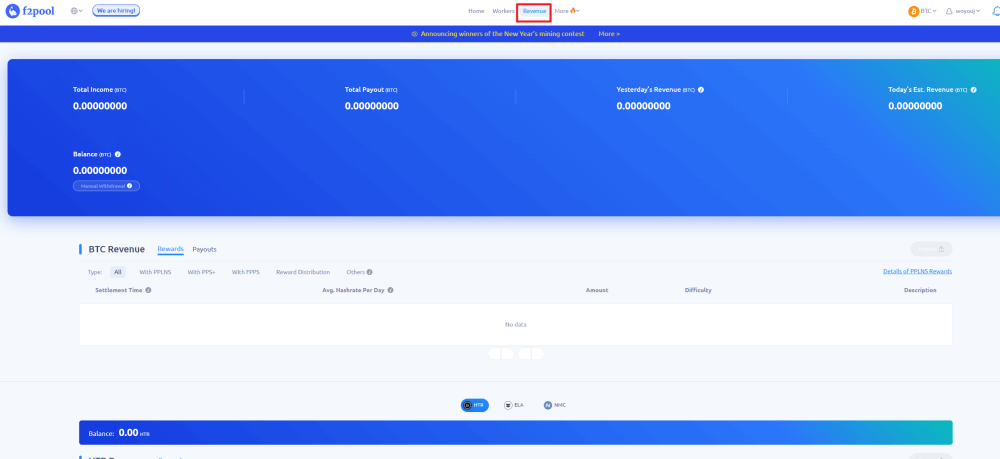Open the woyouj account menu
Screen dimensions: 1000x459
point(964,11)
